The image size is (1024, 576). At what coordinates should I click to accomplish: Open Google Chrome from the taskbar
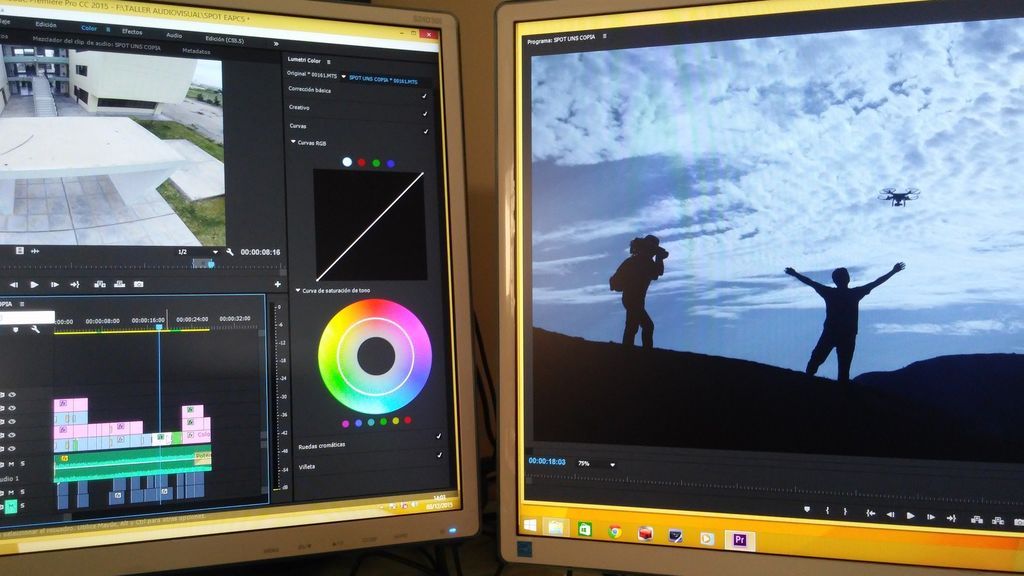click(614, 531)
